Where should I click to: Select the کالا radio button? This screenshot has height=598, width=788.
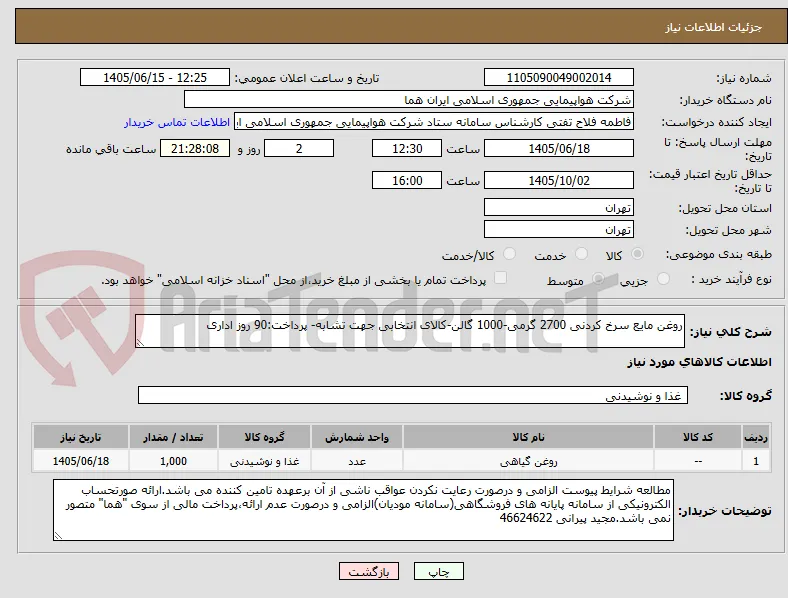pos(637,254)
